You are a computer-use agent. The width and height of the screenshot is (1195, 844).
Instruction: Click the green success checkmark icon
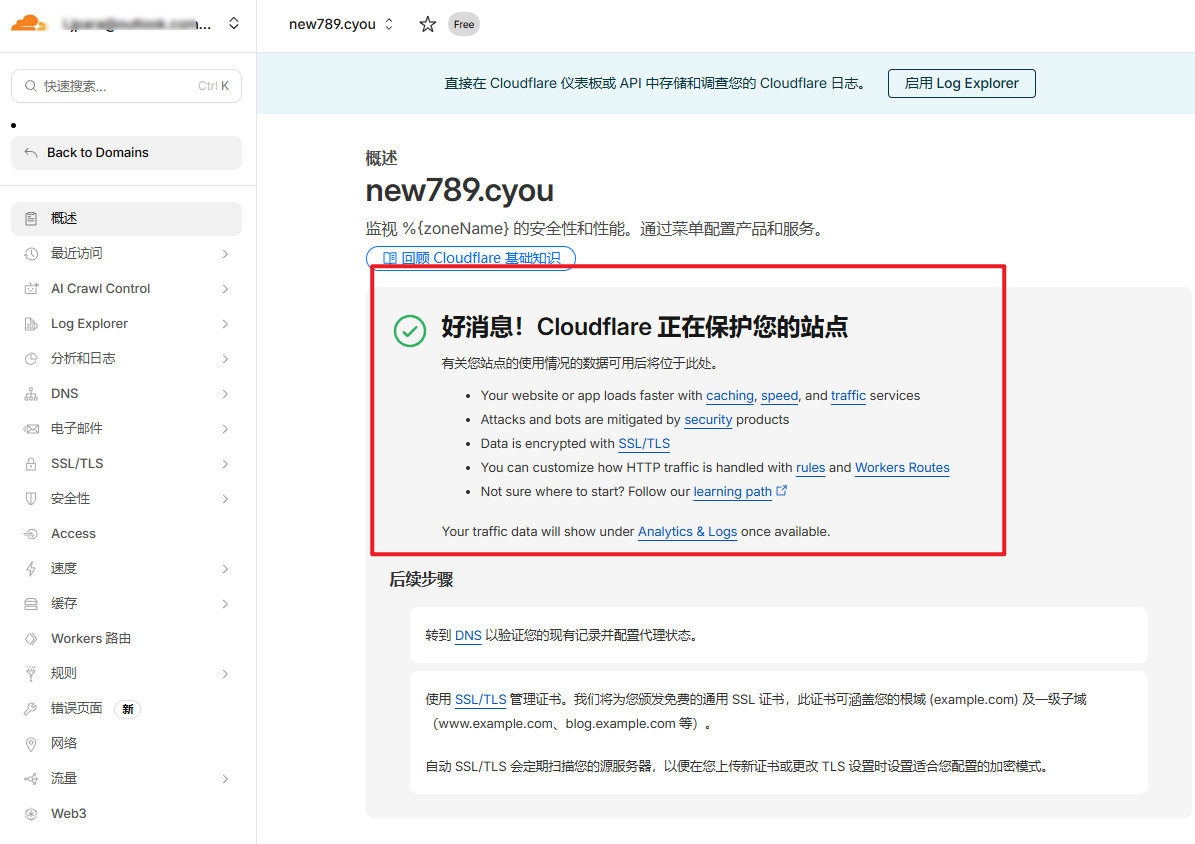tap(410, 331)
